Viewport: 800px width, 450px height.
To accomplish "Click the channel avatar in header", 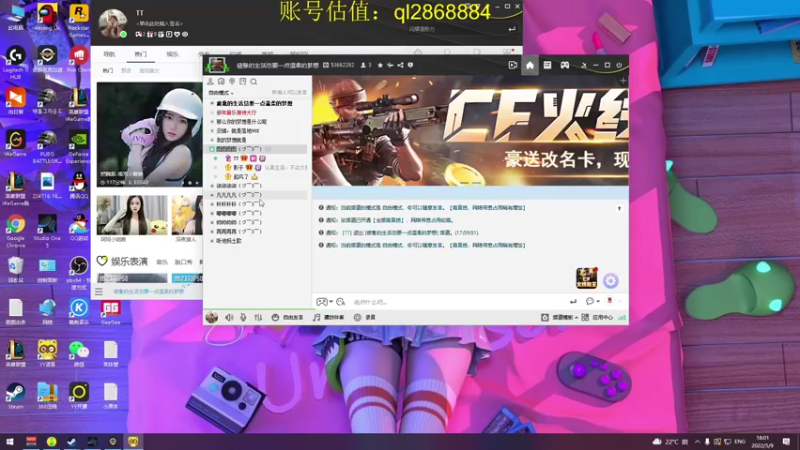I will [217, 65].
